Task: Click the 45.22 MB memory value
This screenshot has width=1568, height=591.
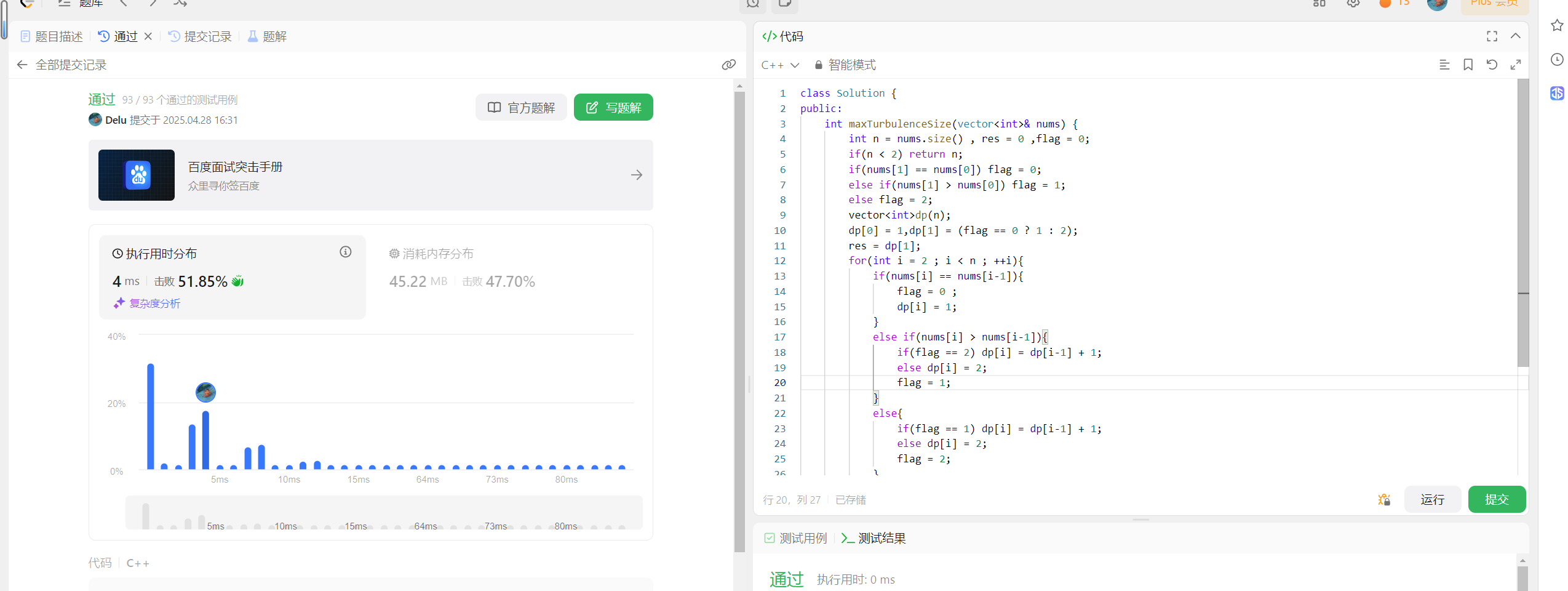Action: point(418,281)
